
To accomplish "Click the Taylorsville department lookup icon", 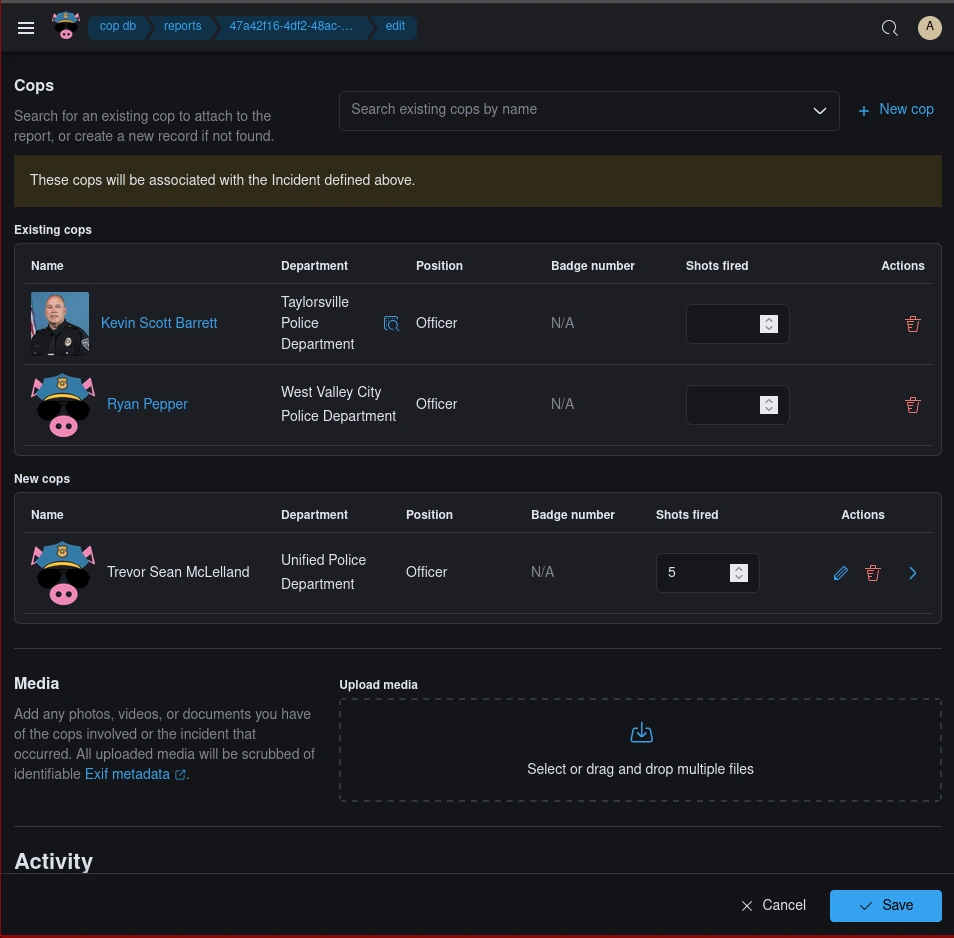I will pos(392,324).
